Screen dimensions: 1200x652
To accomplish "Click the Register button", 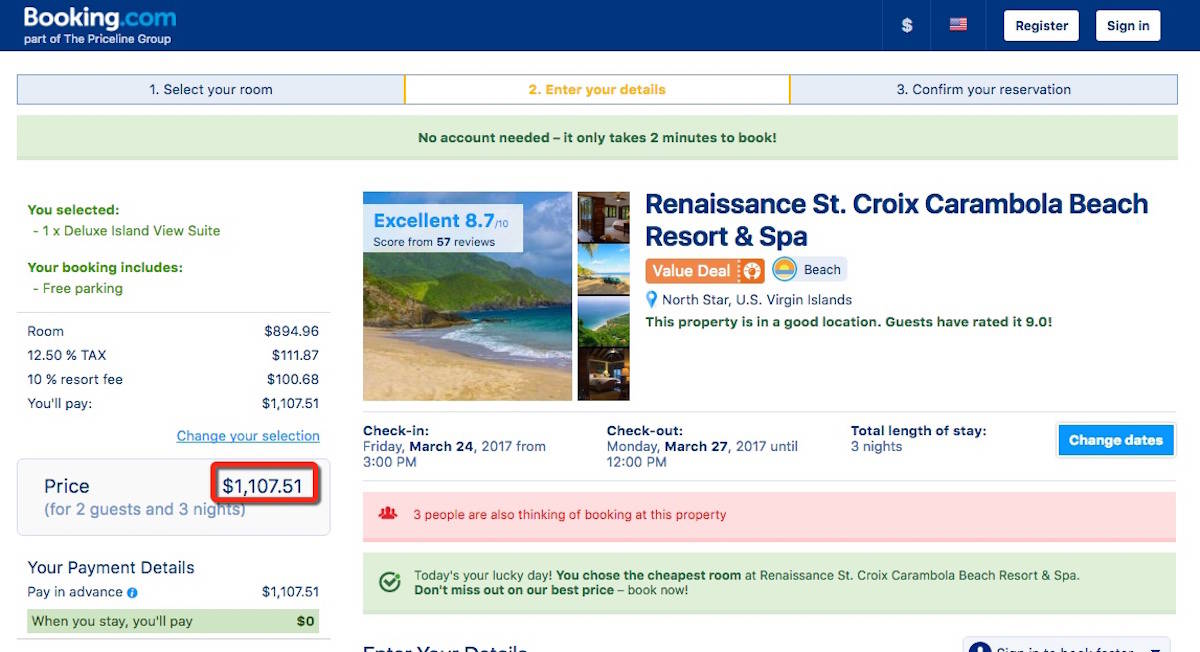I will 1041,26.
